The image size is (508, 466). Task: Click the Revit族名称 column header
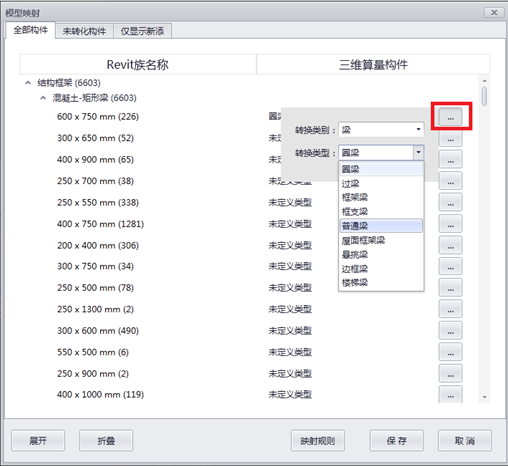tap(137, 64)
